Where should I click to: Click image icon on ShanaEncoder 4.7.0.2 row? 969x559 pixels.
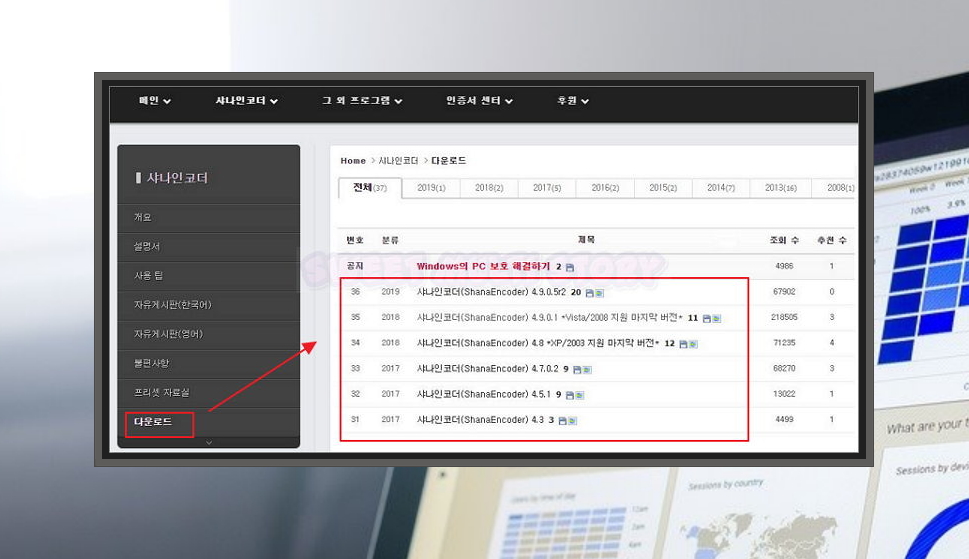pyautogui.click(x=586, y=370)
